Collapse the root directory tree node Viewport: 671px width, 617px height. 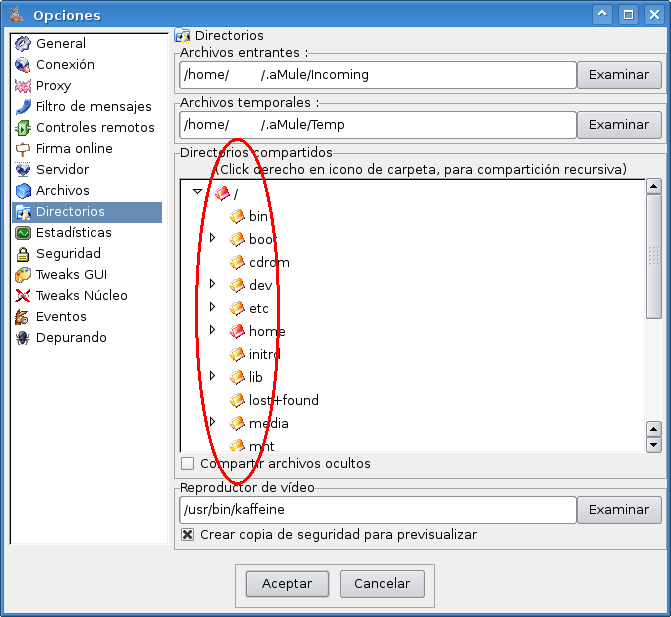coord(197,193)
